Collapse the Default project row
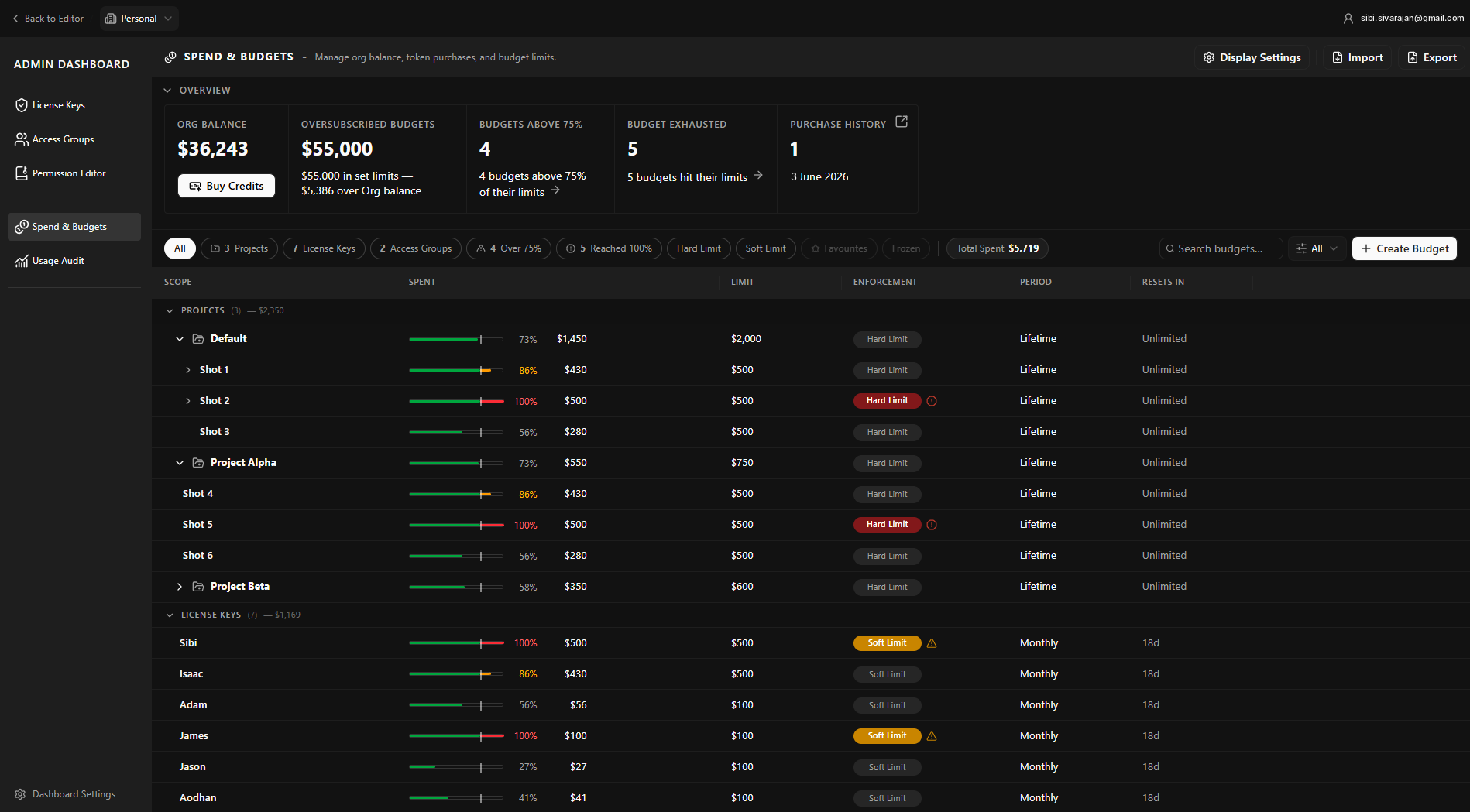 (x=180, y=339)
